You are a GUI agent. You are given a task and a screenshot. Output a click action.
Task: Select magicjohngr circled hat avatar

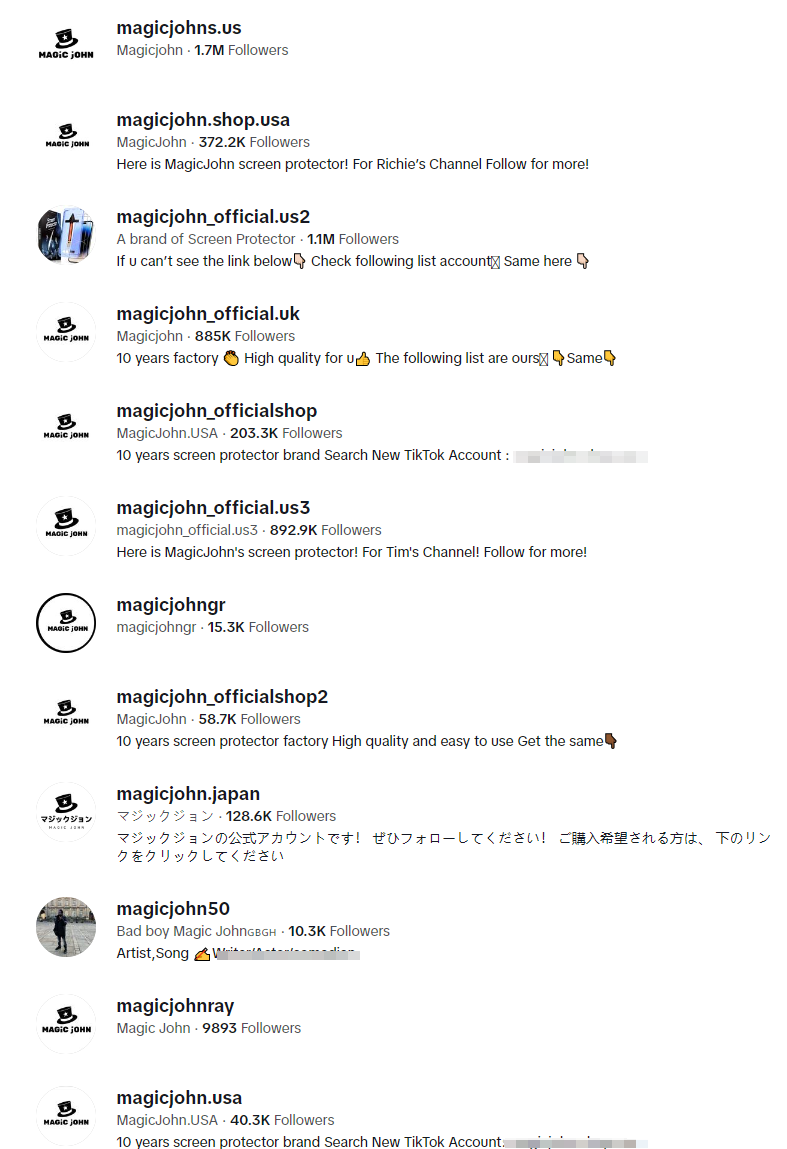[66, 622]
